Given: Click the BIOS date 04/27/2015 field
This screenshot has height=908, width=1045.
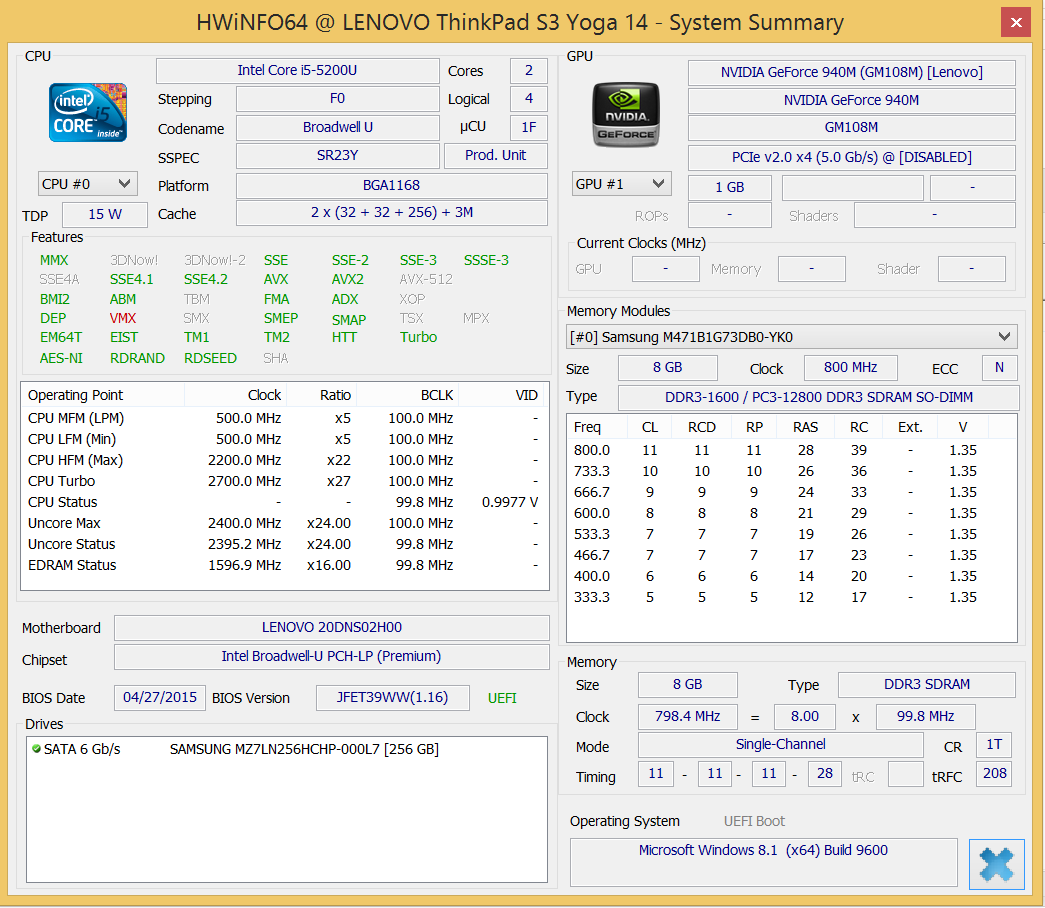Looking at the screenshot, I should tap(159, 698).
